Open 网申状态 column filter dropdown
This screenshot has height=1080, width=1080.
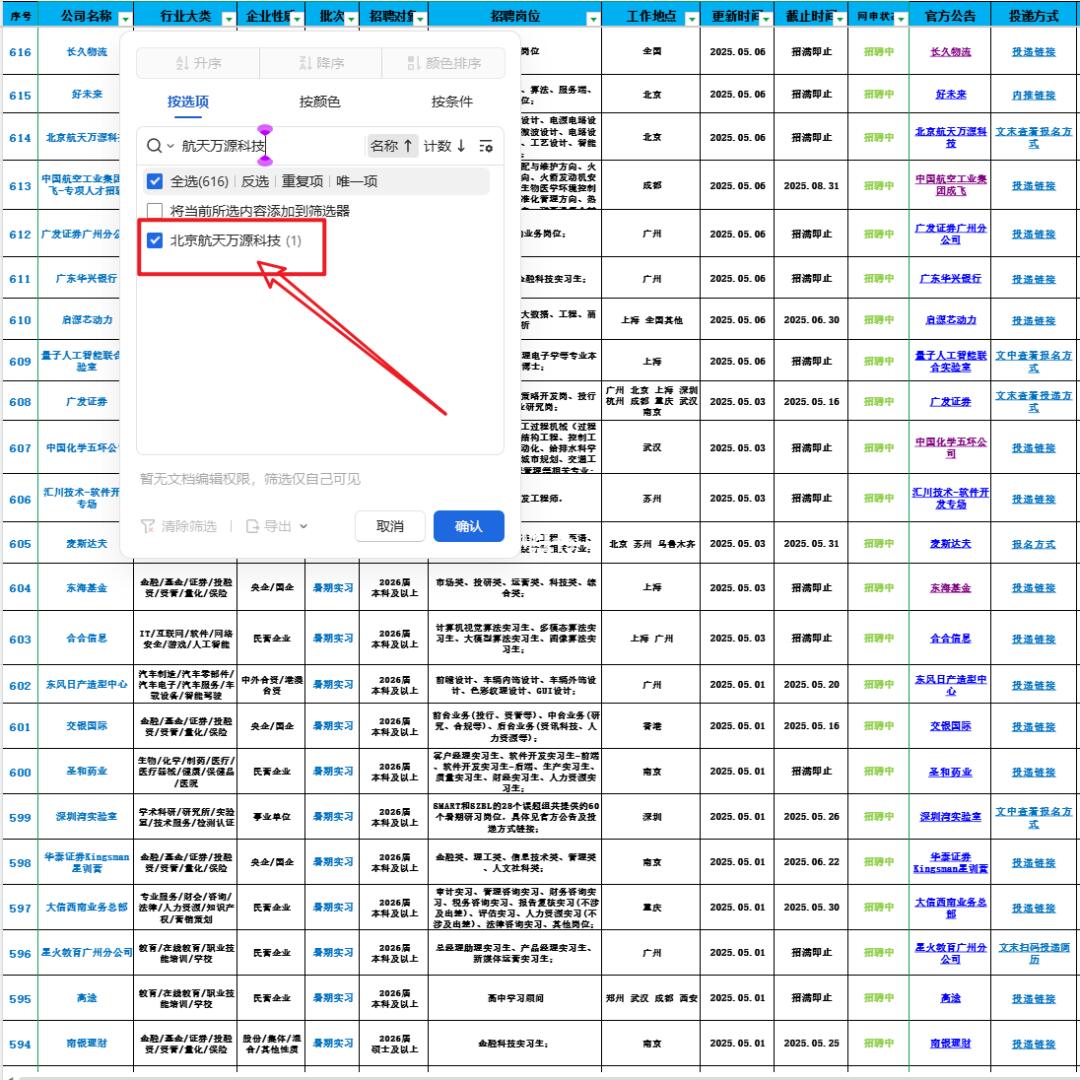(x=900, y=19)
